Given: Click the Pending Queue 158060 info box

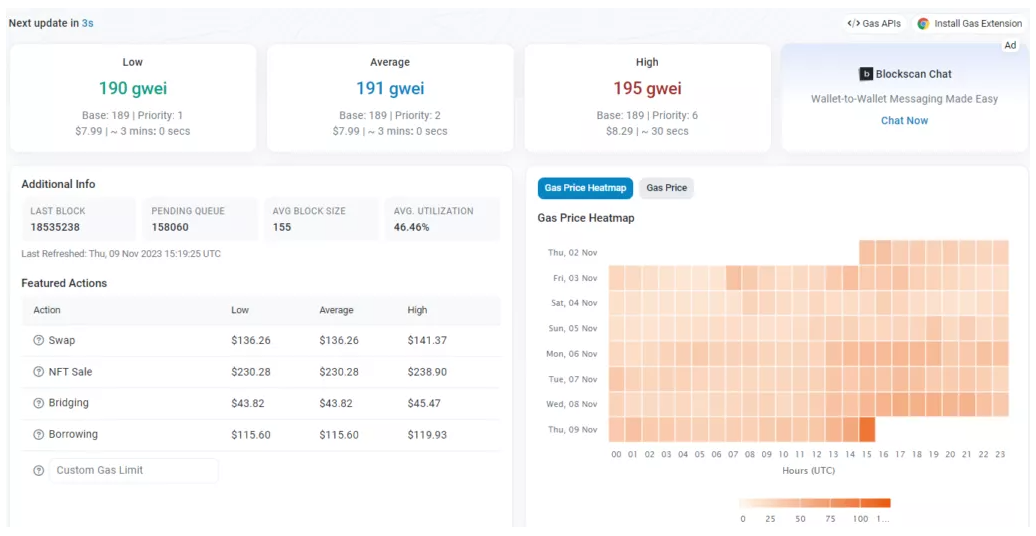Looking at the screenshot, I should (199, 219).
